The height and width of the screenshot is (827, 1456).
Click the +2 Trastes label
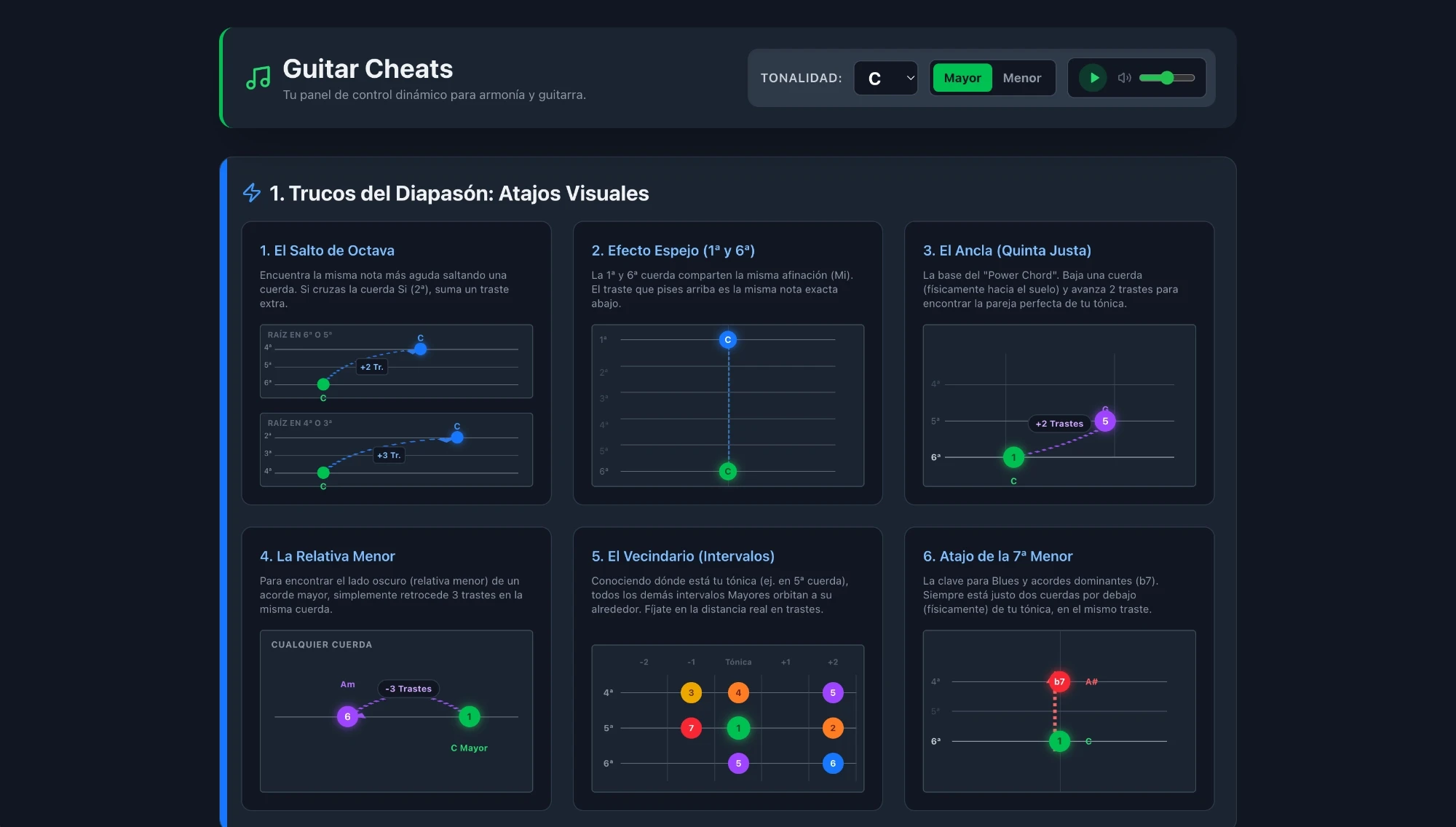point(1059,424)
